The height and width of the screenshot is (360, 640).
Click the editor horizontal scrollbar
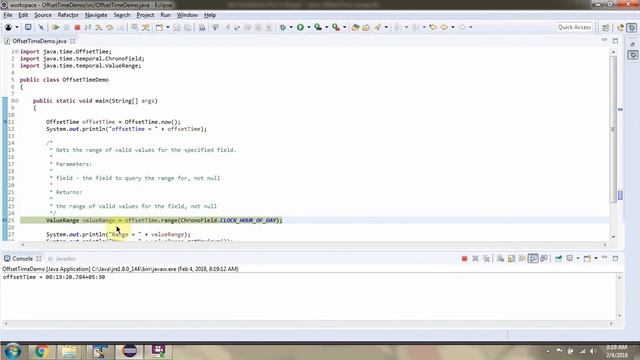pyautogui.click(x=313, y=244)
